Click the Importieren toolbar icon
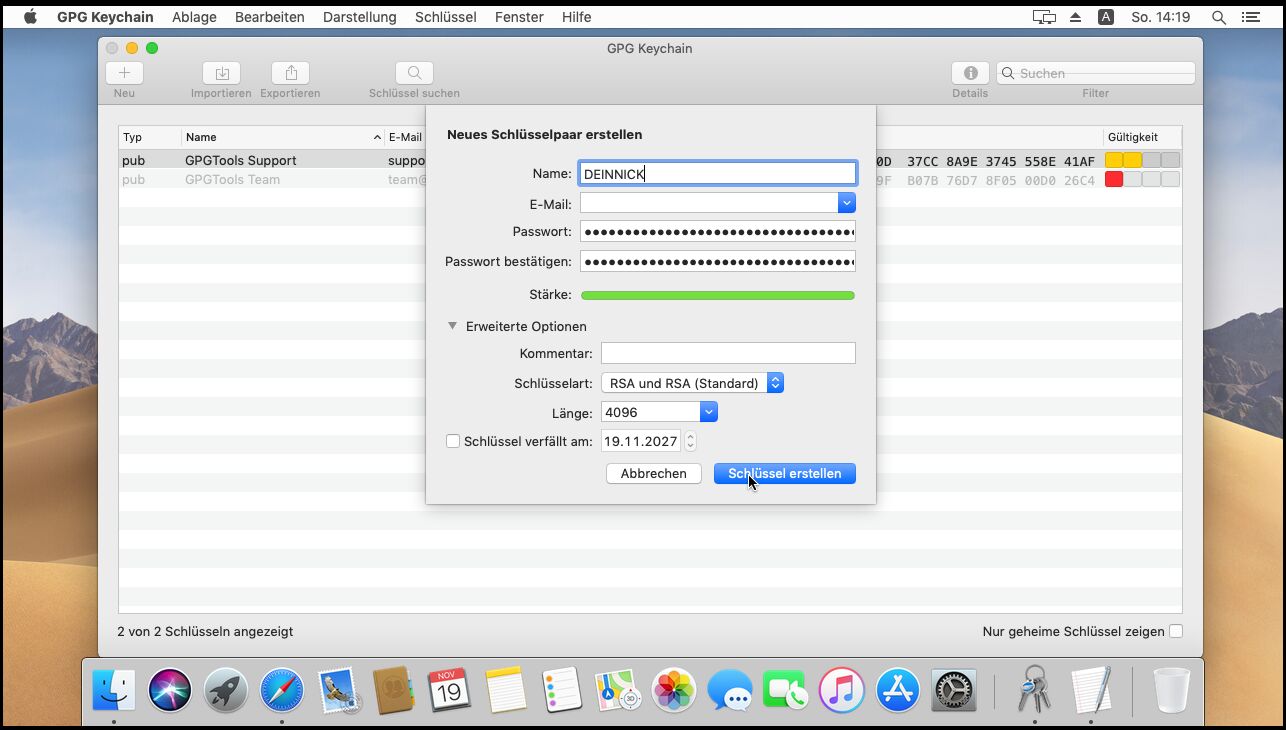The width and height of the screenshot is (1286, 730). click(x=221, y=73)
